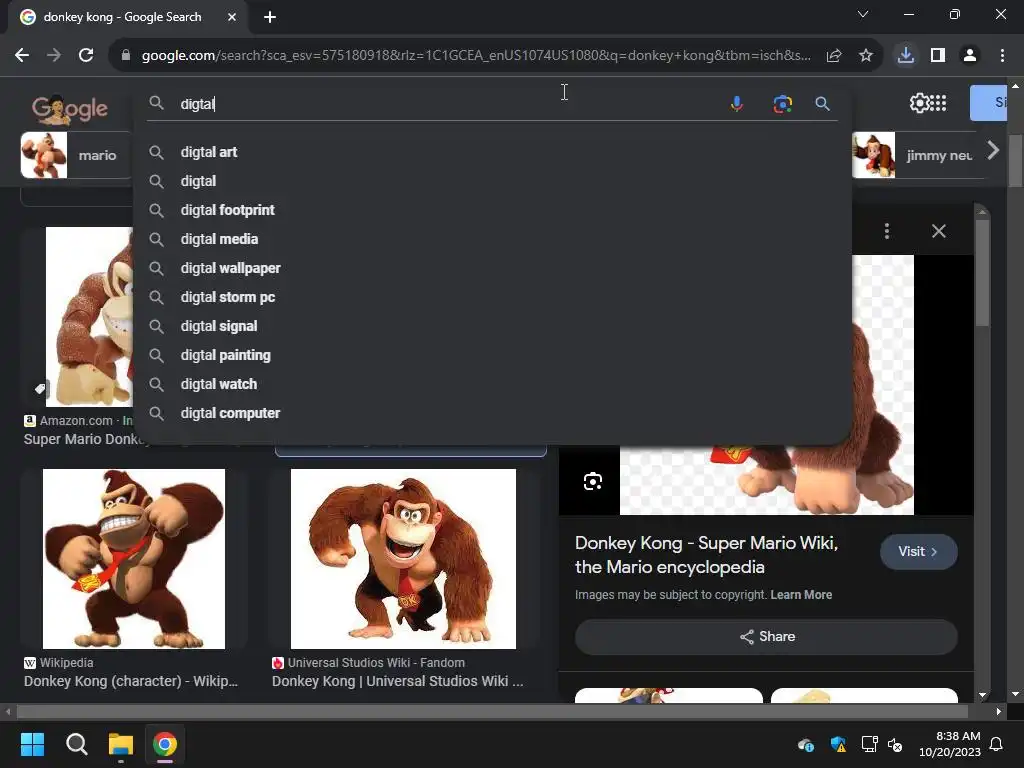Select suggestion 'digtal signal'
The width and height of the screenshot is (1024, 768).
[x=492, y=326]
